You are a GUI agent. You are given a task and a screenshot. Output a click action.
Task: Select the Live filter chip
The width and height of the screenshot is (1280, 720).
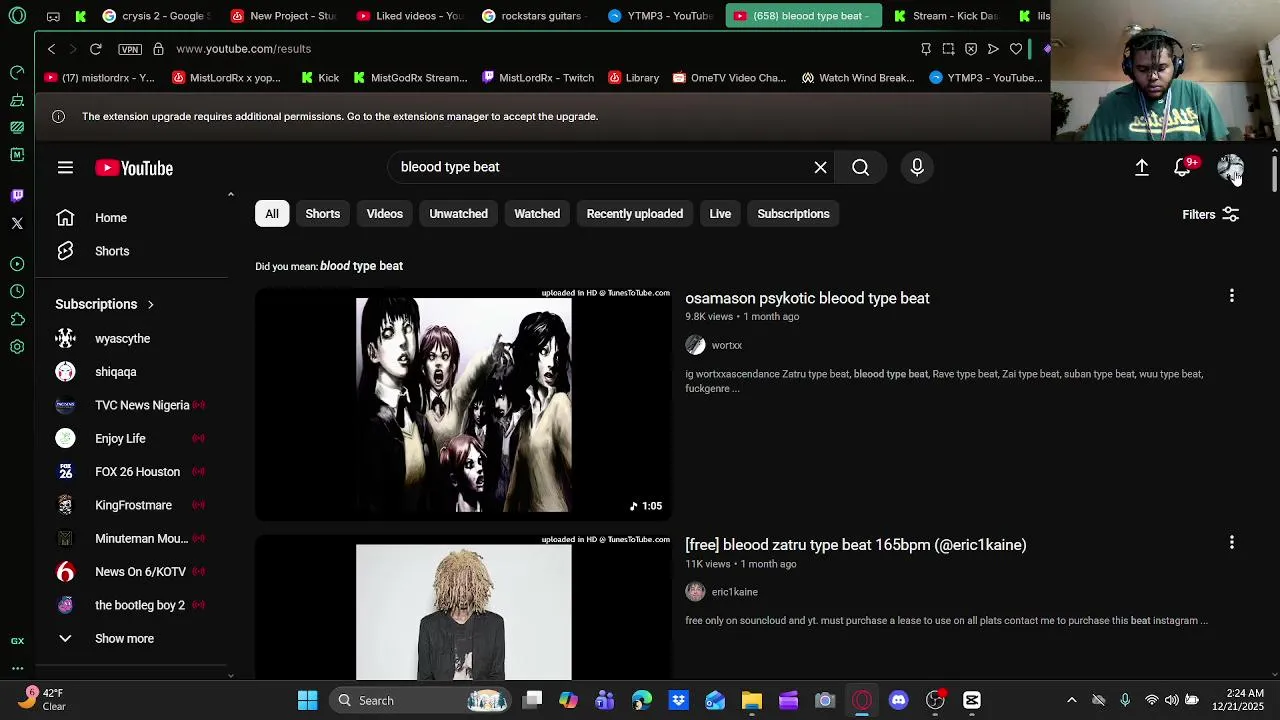coord(720,214)
